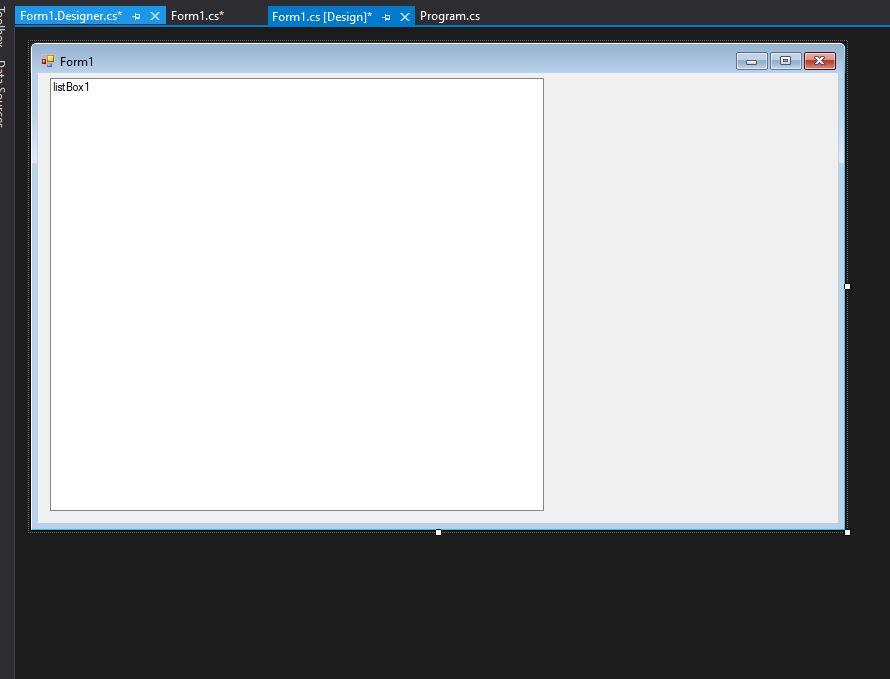Select the listBox1 control

click(x=296, y=295)
